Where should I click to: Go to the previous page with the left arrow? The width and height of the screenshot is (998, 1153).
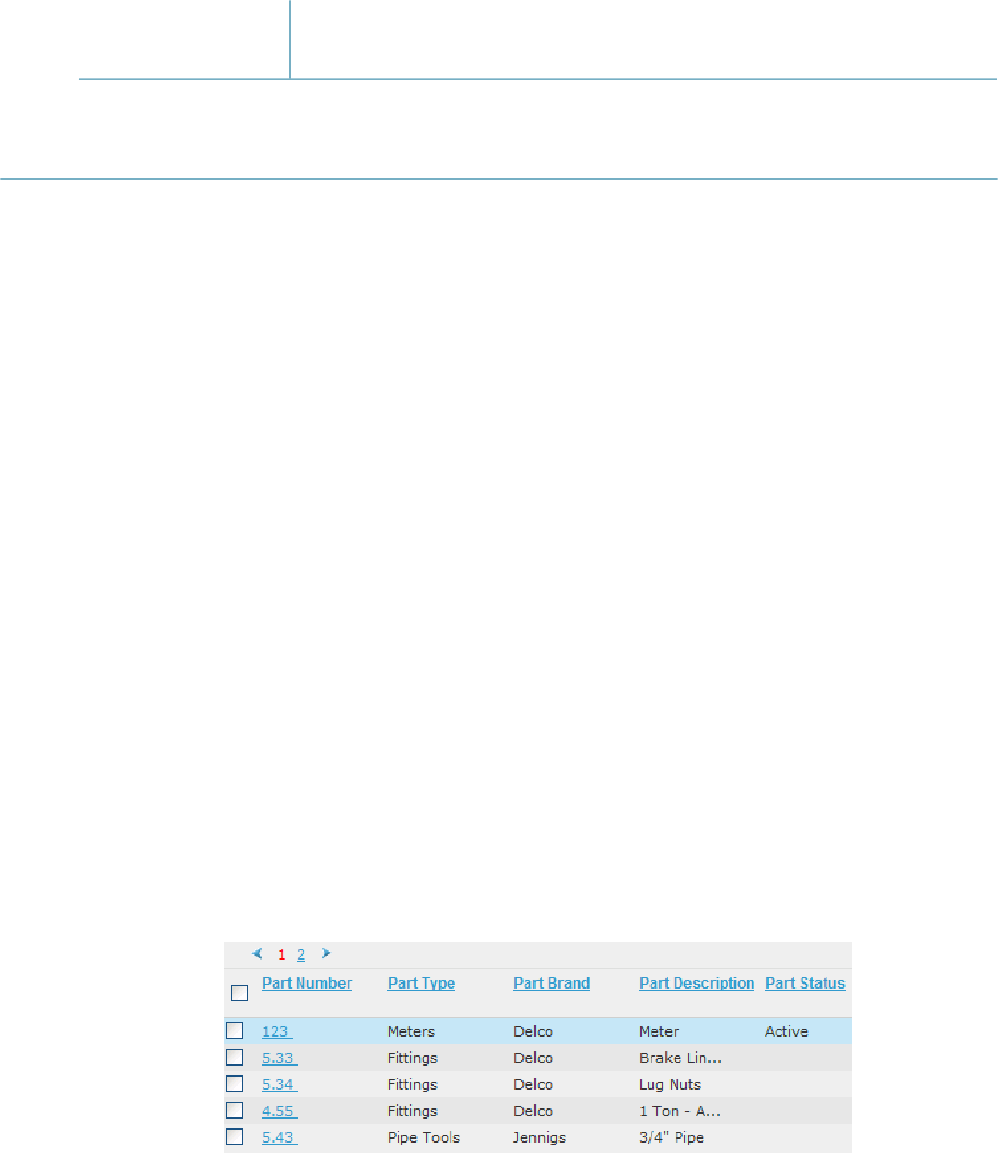(257, 954)
